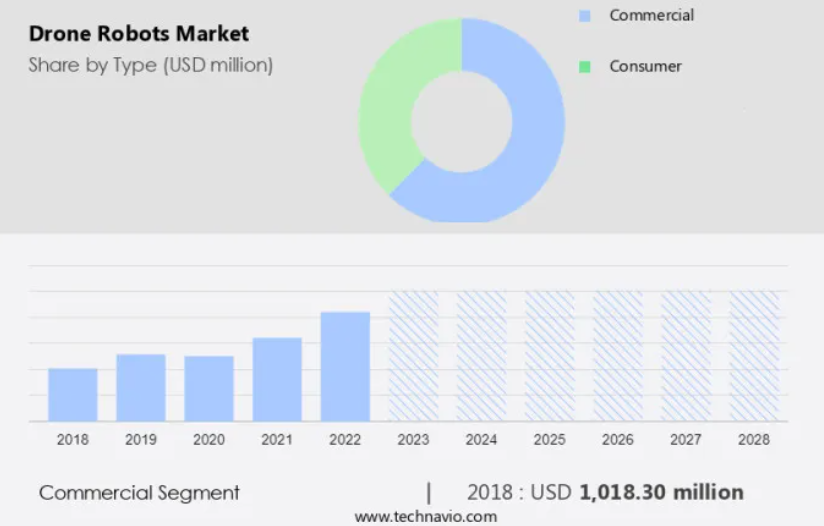Select the Commercial legend label
The width and height of the screenshot is (824, 526).
tap(652, 15)
